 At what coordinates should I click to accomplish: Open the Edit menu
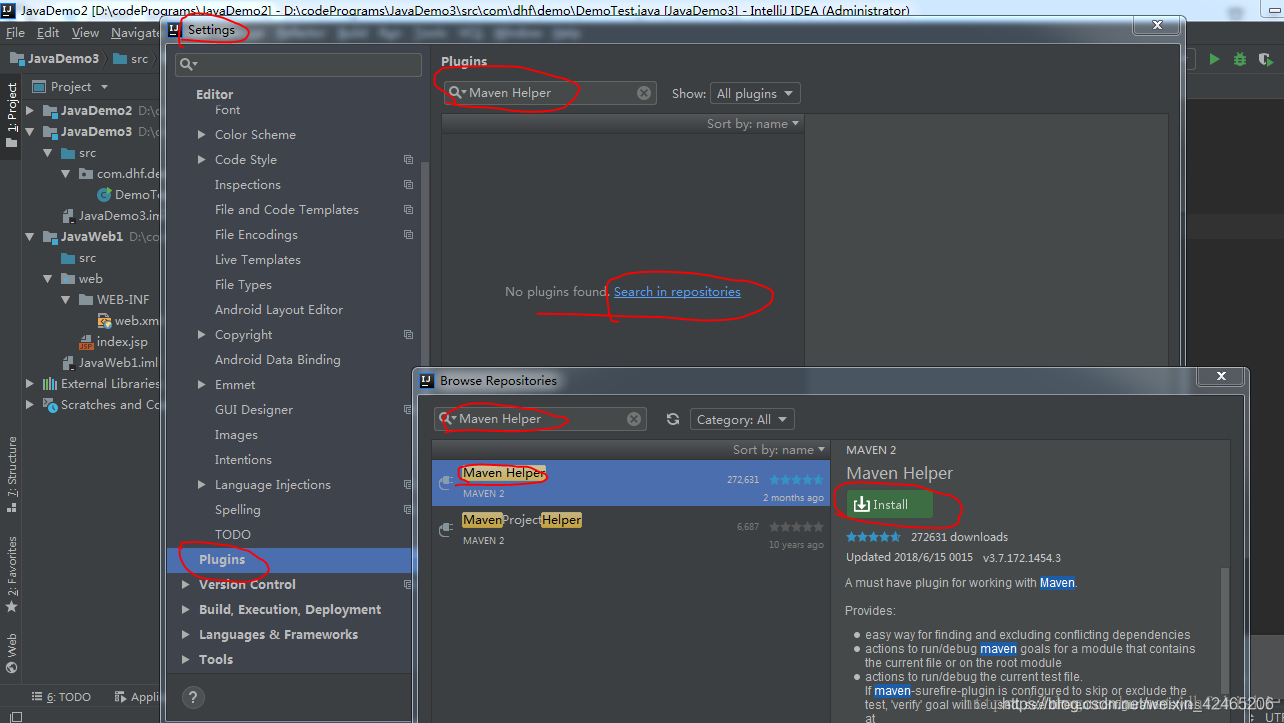point(48,33)
